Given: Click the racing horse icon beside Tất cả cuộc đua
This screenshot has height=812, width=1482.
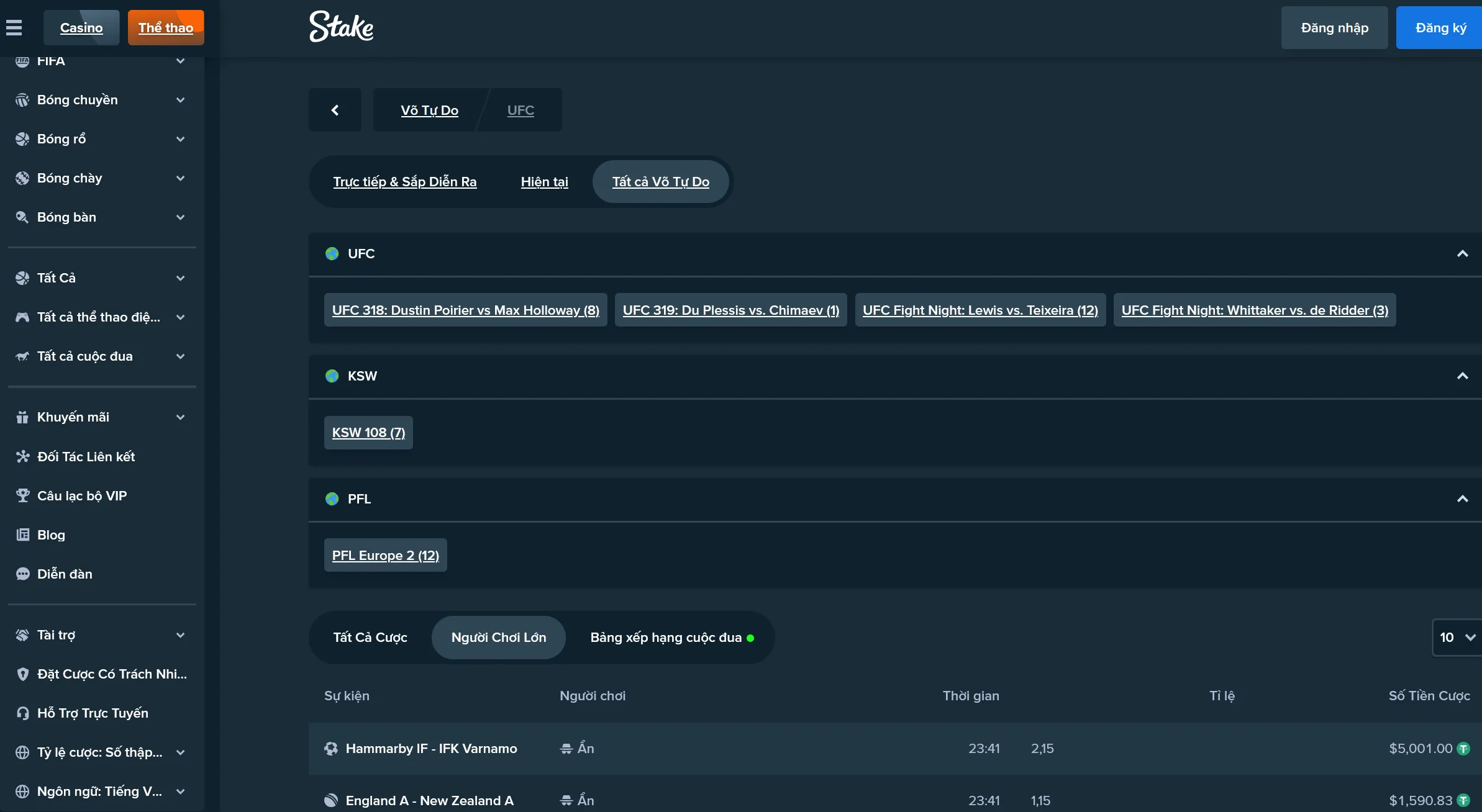Looking at the screenshot, I should click(x=22, y=356).
